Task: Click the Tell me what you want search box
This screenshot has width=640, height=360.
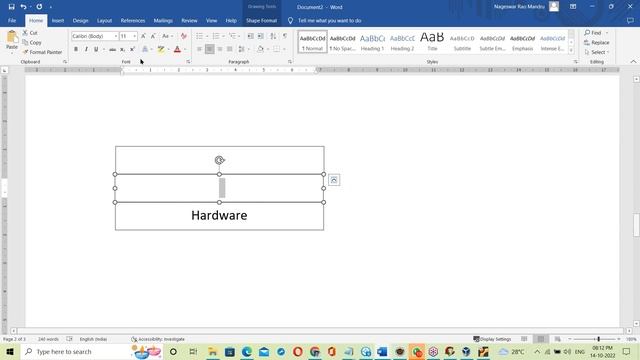Action: (x=329, y=20)
